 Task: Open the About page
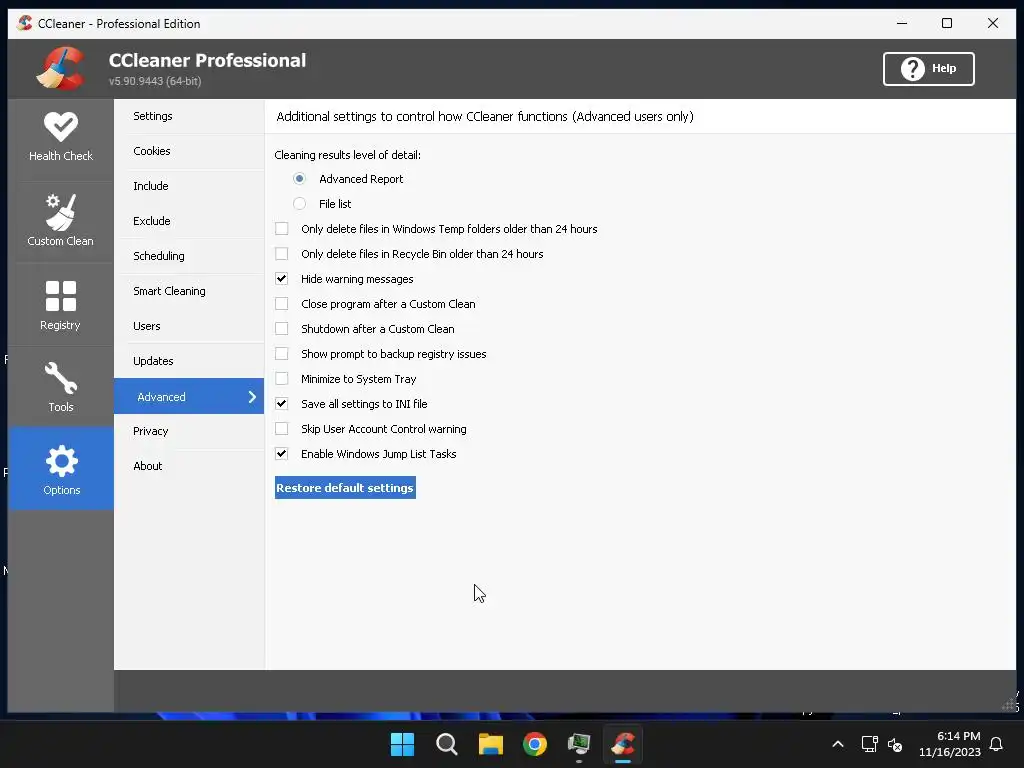pos(189,466)
